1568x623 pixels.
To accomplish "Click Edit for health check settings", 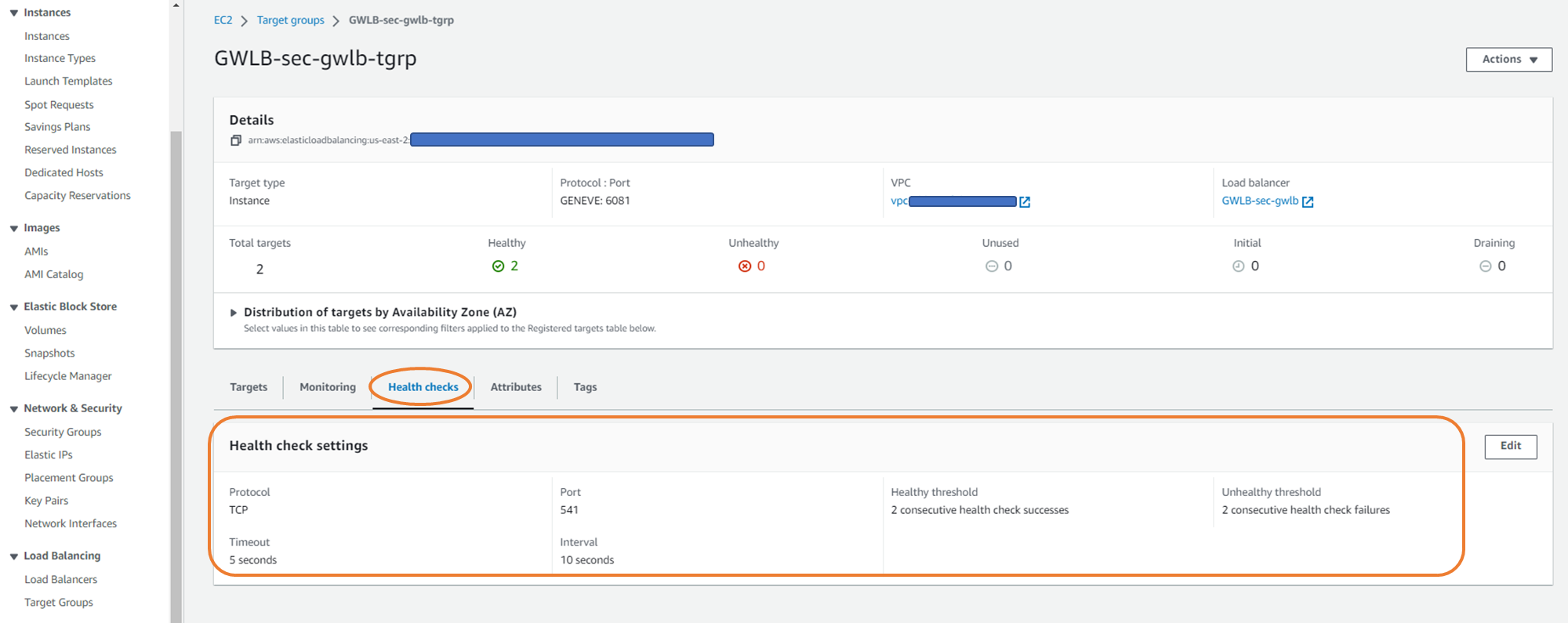I will [x=1511, y=447].
